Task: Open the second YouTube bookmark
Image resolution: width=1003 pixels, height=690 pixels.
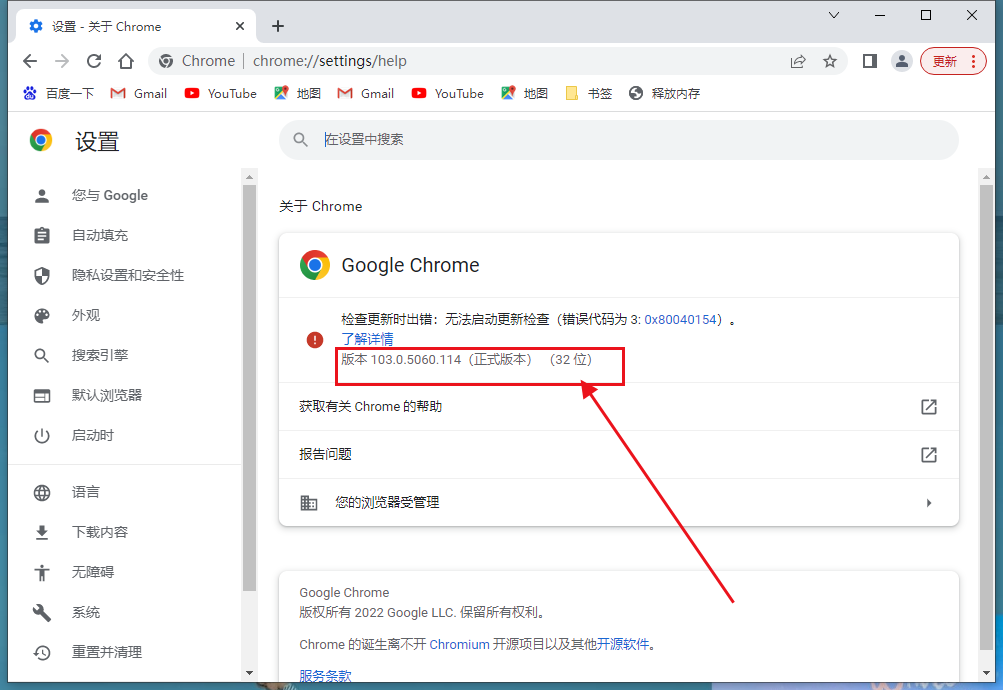Action: (448, 93)
